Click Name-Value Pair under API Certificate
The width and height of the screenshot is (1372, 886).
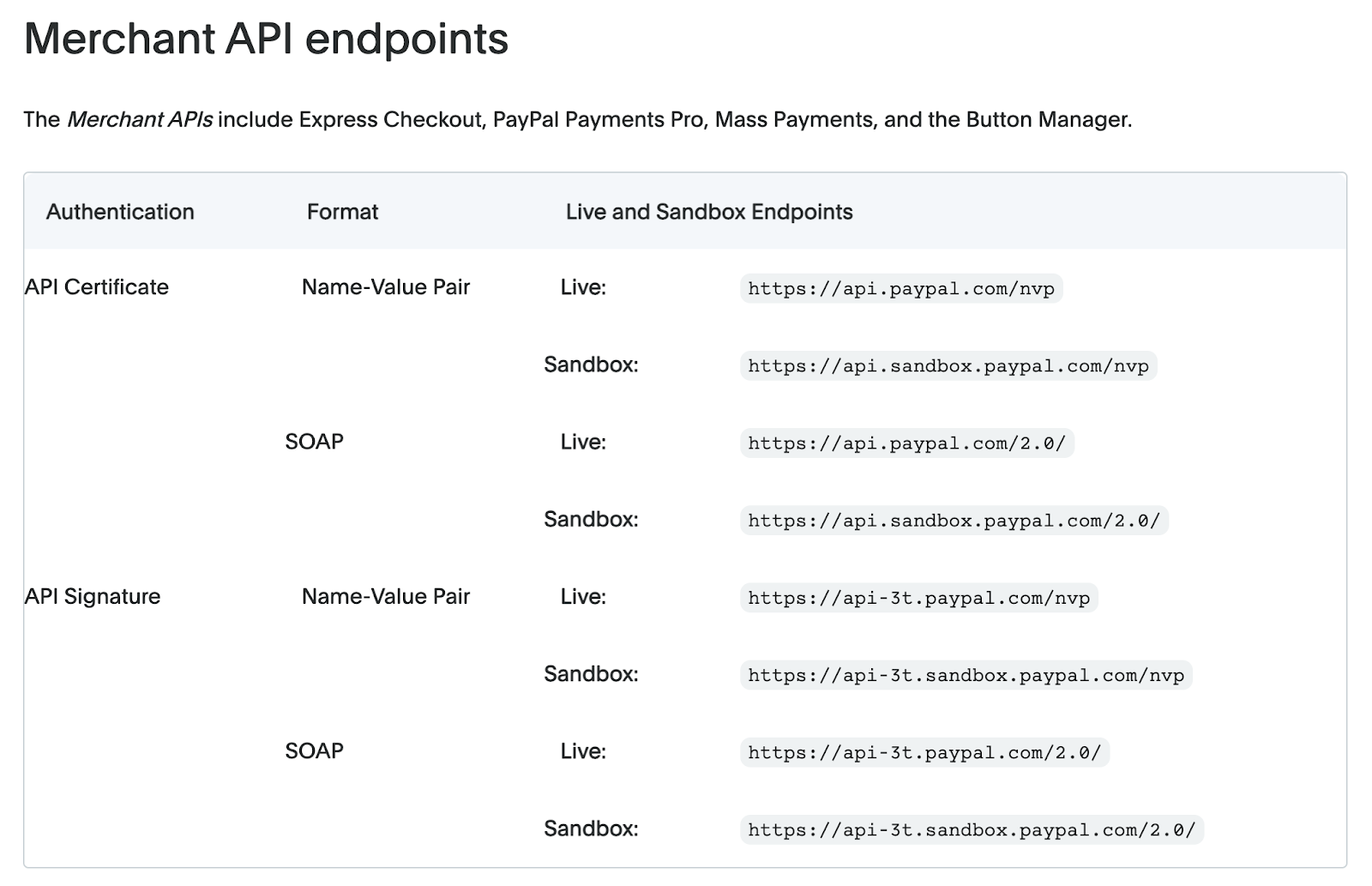coord(386,286)
